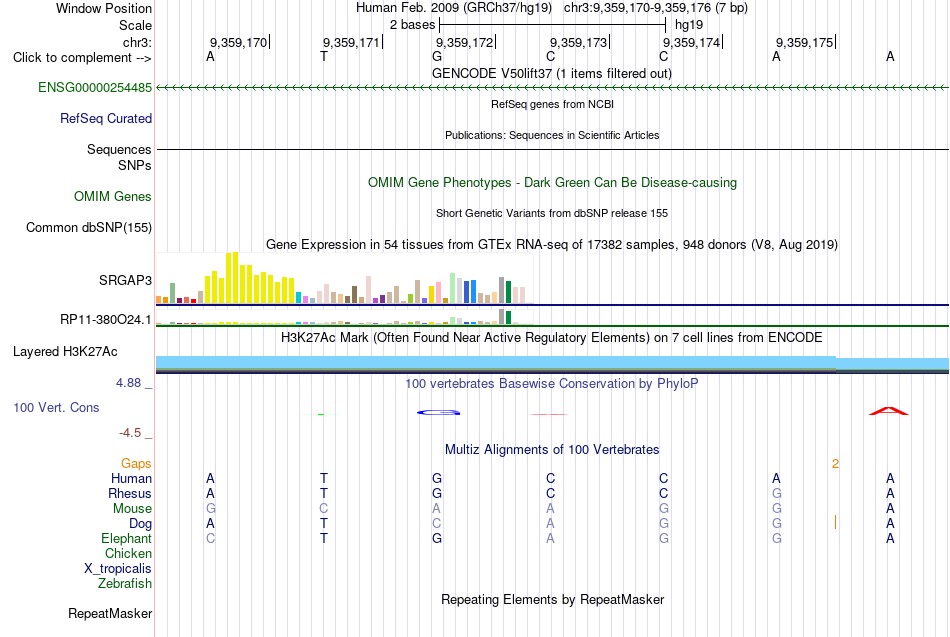Click the ENSG00000254485 green arrowed gene line
Image resolution: width=950 pixels, height=637 pixels.
pos(552,88)
